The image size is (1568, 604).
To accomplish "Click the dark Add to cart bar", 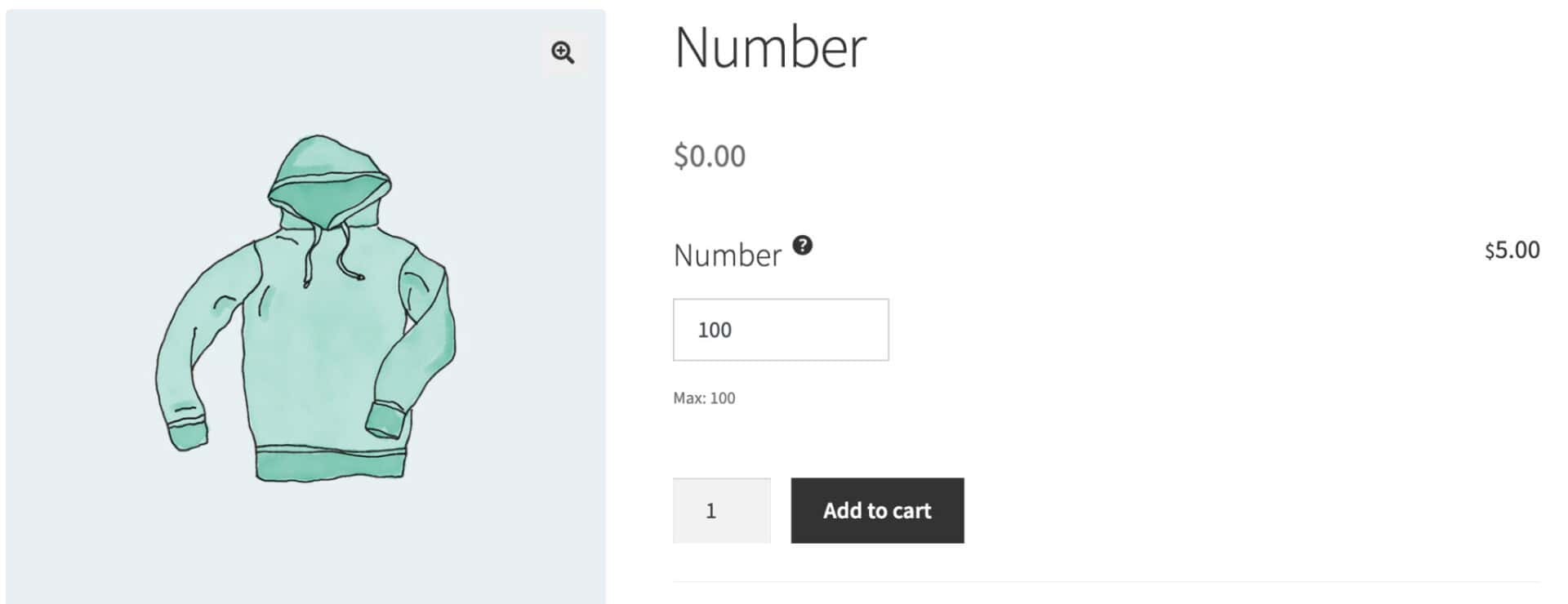I will coord(877,510).
